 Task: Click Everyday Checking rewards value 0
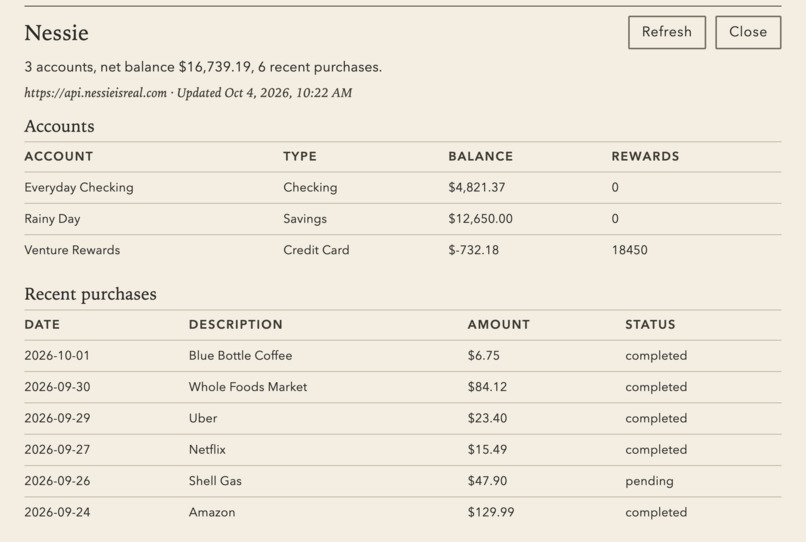[615, 188]
